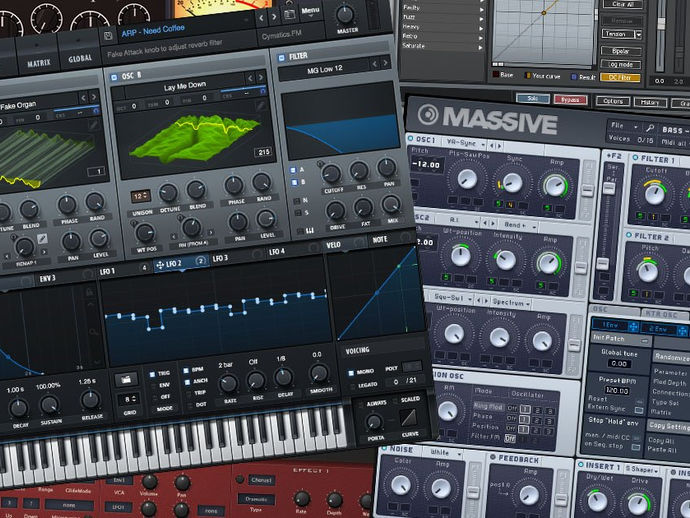Click next filter type arrow beside MG Low 12
This screenshot has width=690, height=518.
click(385, 63)
